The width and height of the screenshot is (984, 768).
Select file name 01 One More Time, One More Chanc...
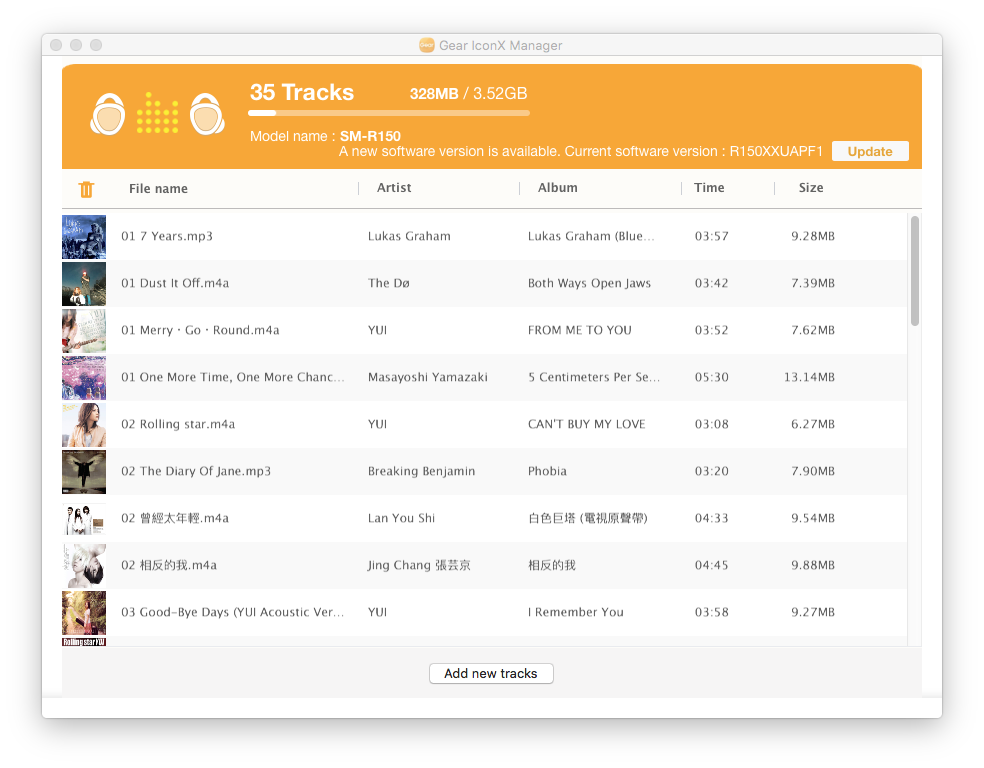(x=233, y=377)
